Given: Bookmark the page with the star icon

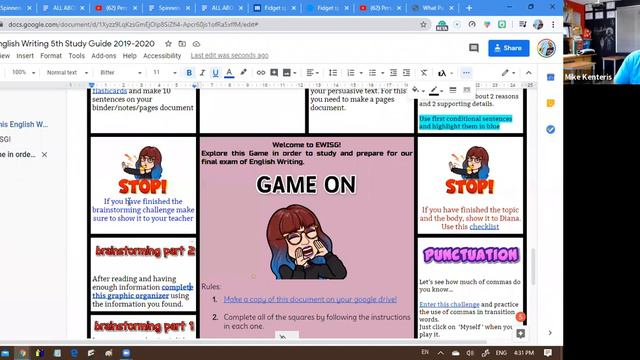Looking at the screenshot, I should [423, 24].
